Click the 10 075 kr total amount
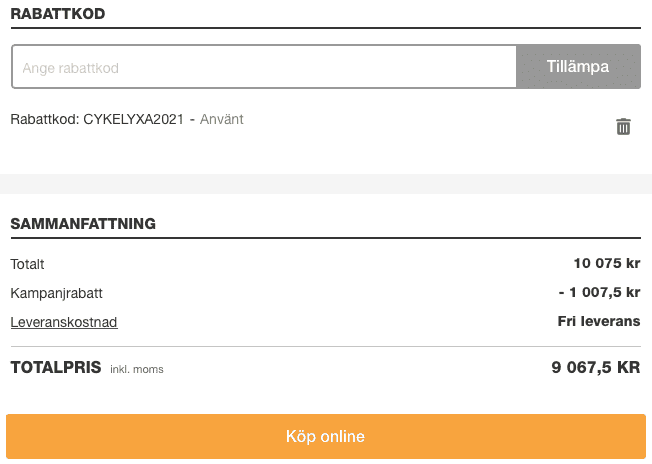Image resolution: width=652 pixels, height=464 pixels. [606, 264]
